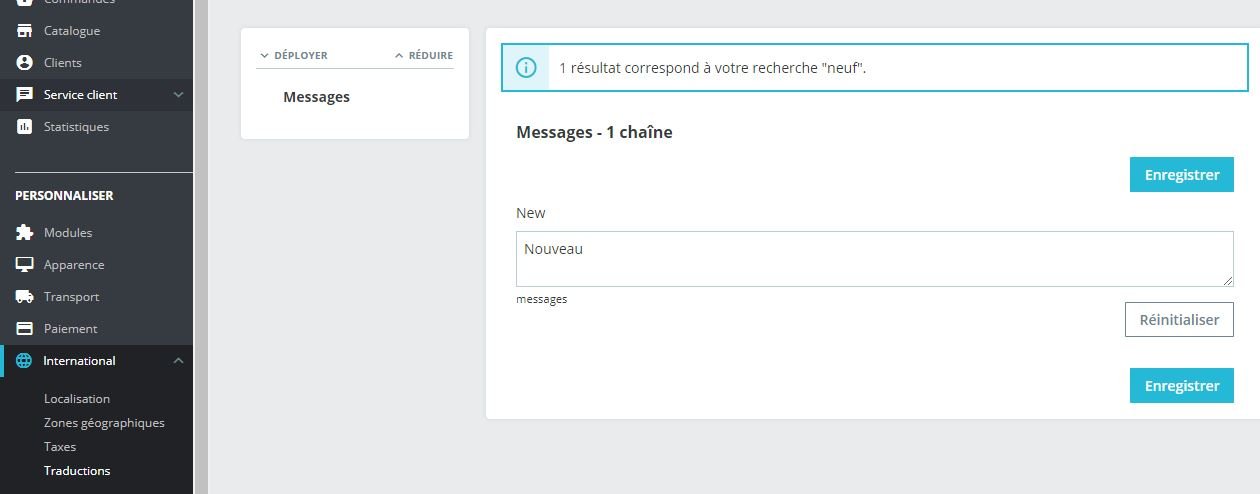Click the Clients person icon
1260x494 pixels.
(25, 63)
